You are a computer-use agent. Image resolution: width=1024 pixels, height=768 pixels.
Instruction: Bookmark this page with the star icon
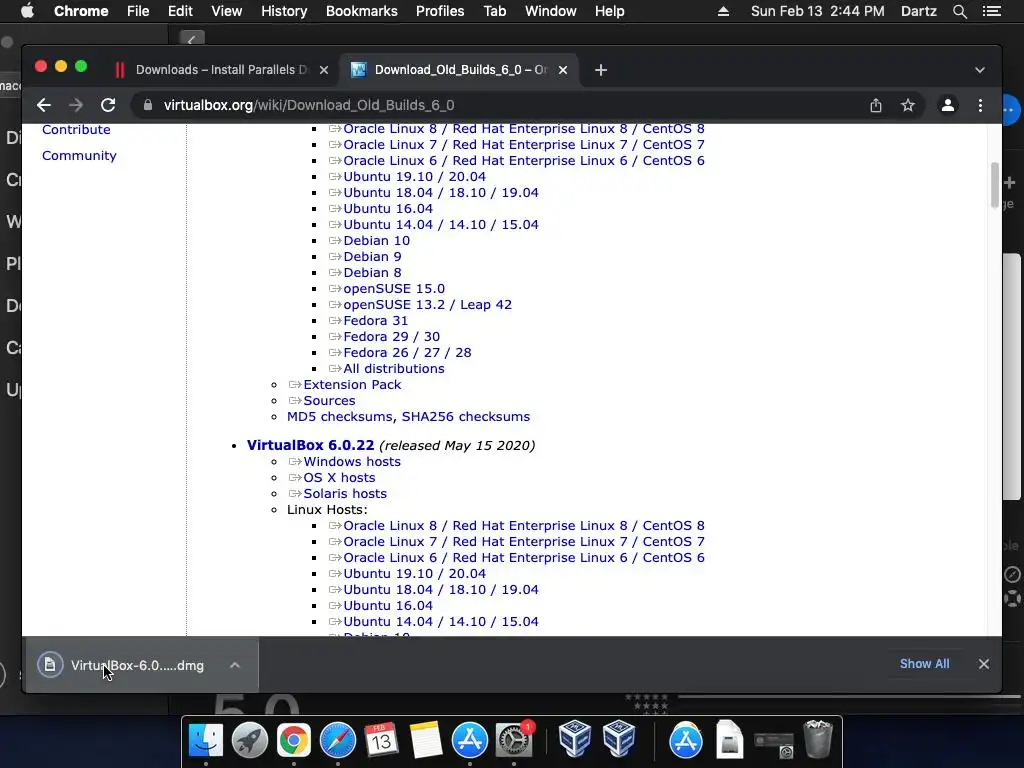click(908, 105)
